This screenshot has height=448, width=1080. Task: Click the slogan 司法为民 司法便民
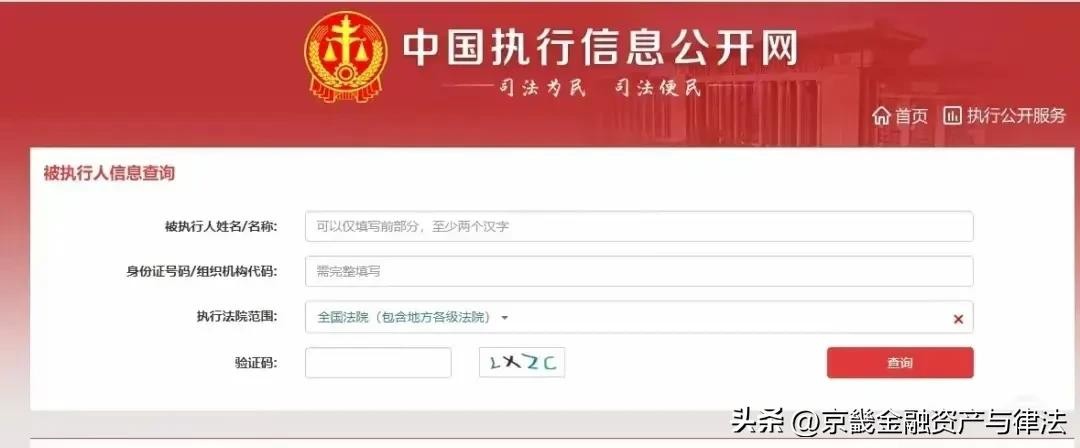click(x=599, y=88)
